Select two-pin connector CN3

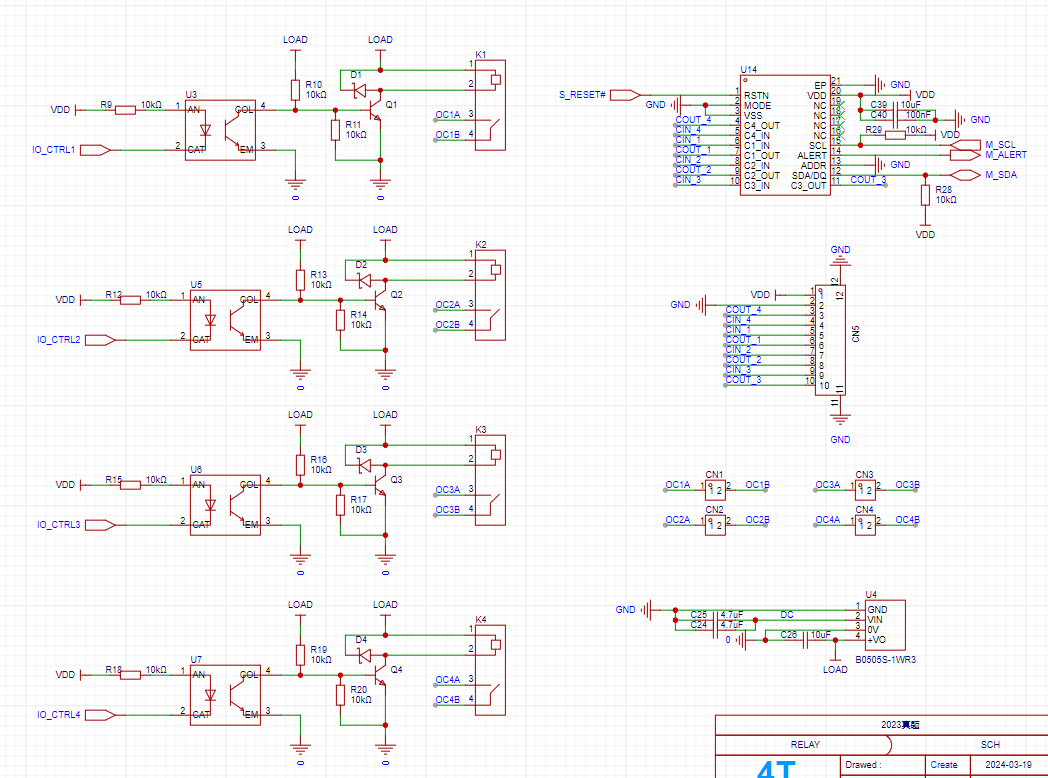click(865, 490)
